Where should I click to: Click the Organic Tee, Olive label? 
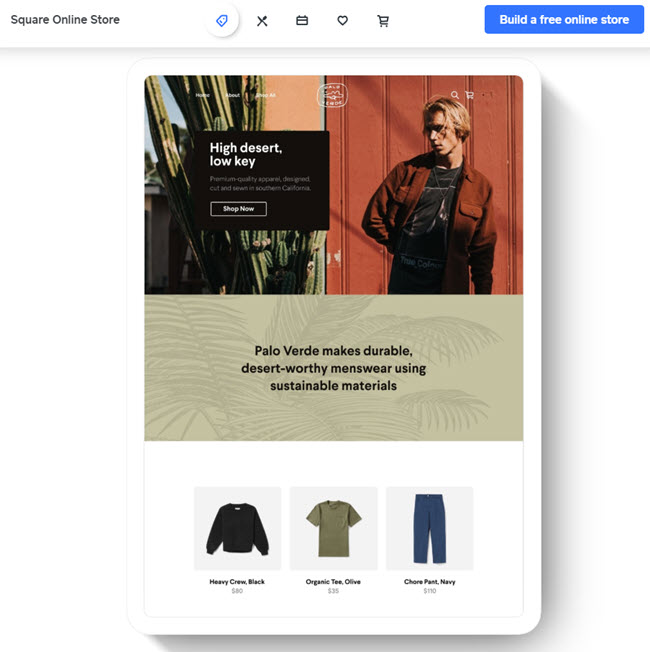coord(333,582)
